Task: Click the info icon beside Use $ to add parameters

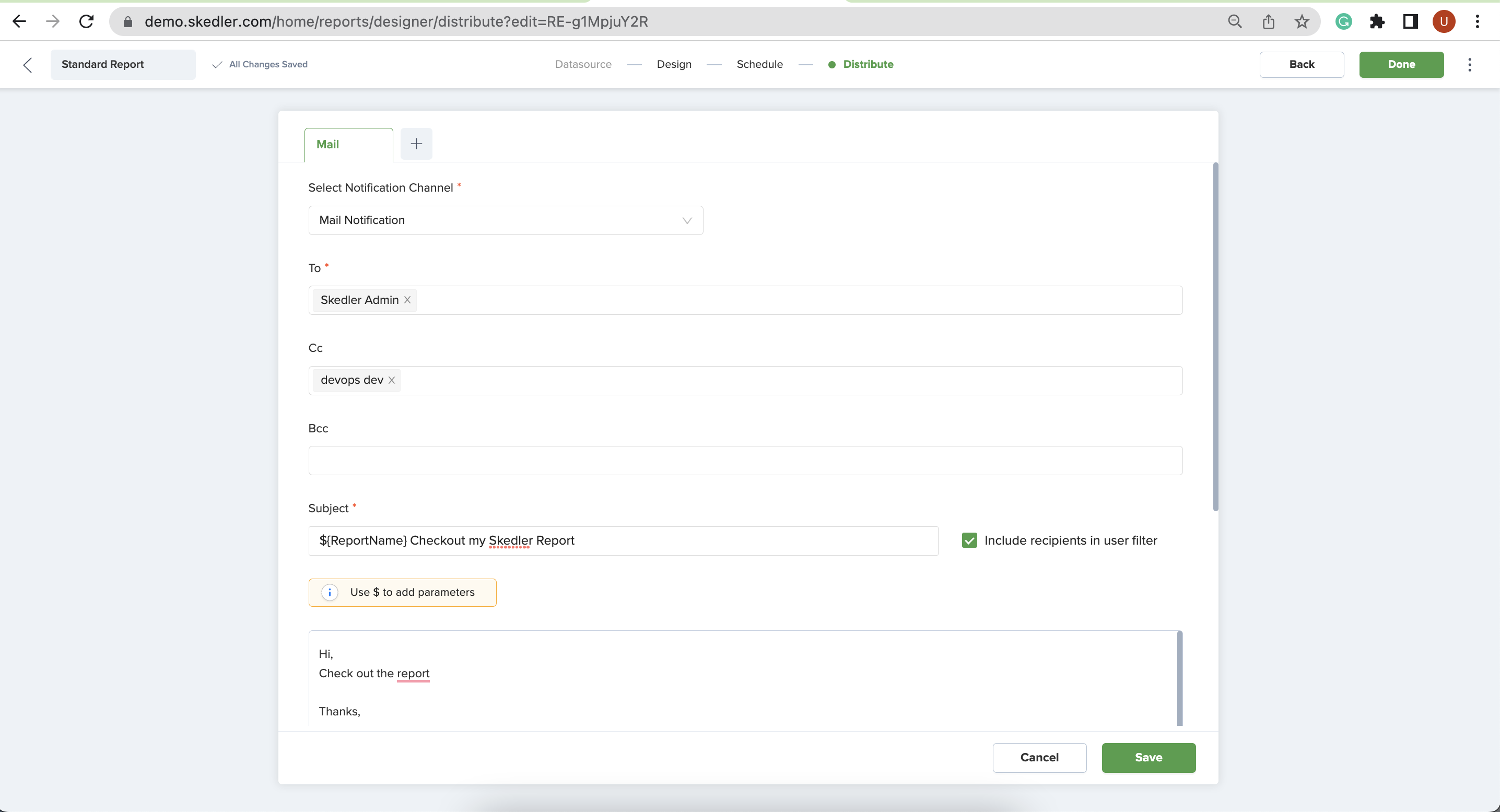Action: pyautogui.click(x=330, y=592)
